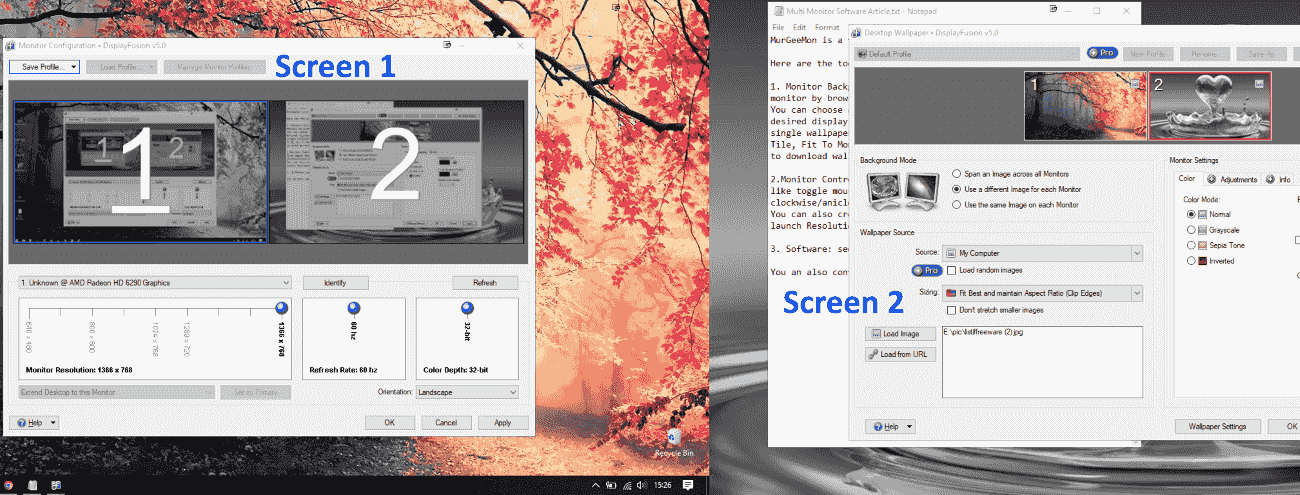The image size is (1300, 495).
Task: Click the Monitor Resolution slider knob at 1366 x 768
Action: (x=280, y=307)
